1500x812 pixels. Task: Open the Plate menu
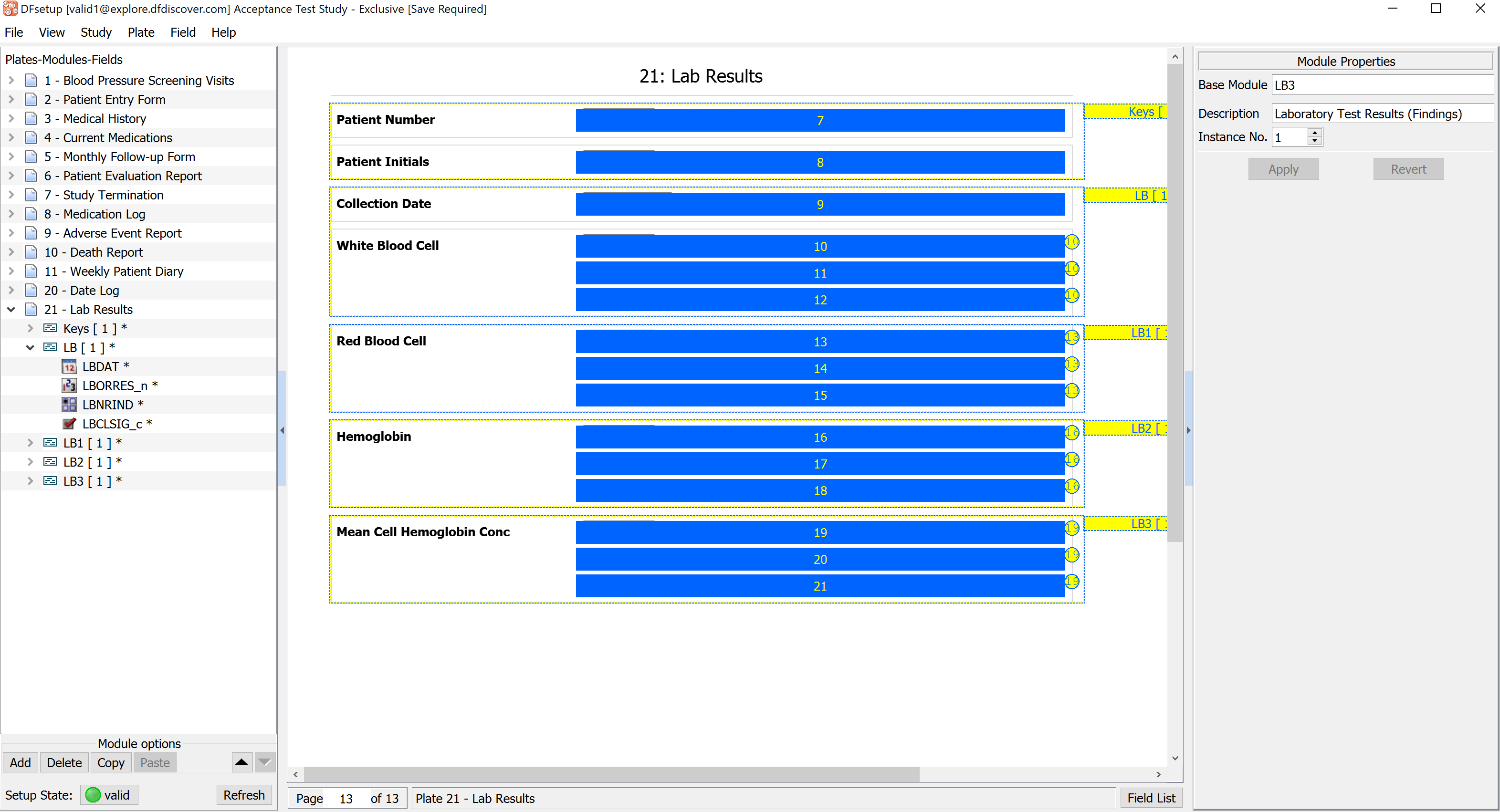pos(140,32)
